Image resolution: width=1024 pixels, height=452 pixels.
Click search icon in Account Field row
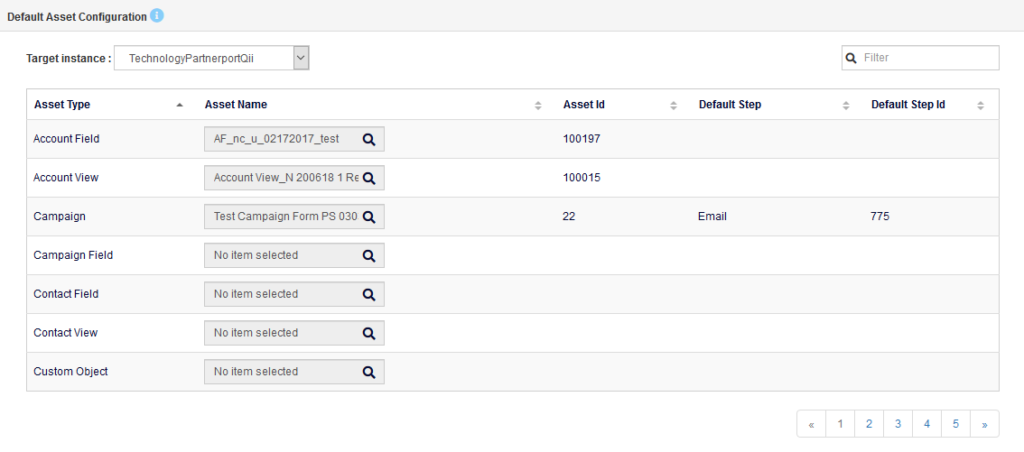tap(368, 139)
